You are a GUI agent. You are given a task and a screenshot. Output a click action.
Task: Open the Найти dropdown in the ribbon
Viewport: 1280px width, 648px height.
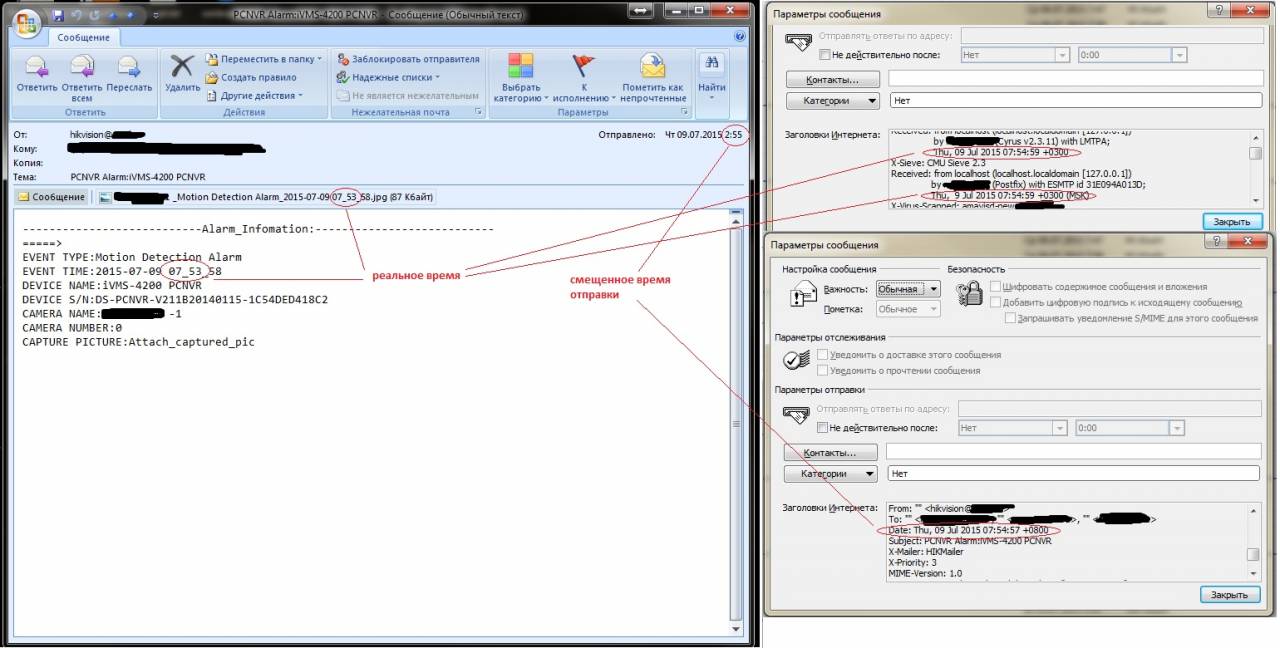click(x=712, y=77)
